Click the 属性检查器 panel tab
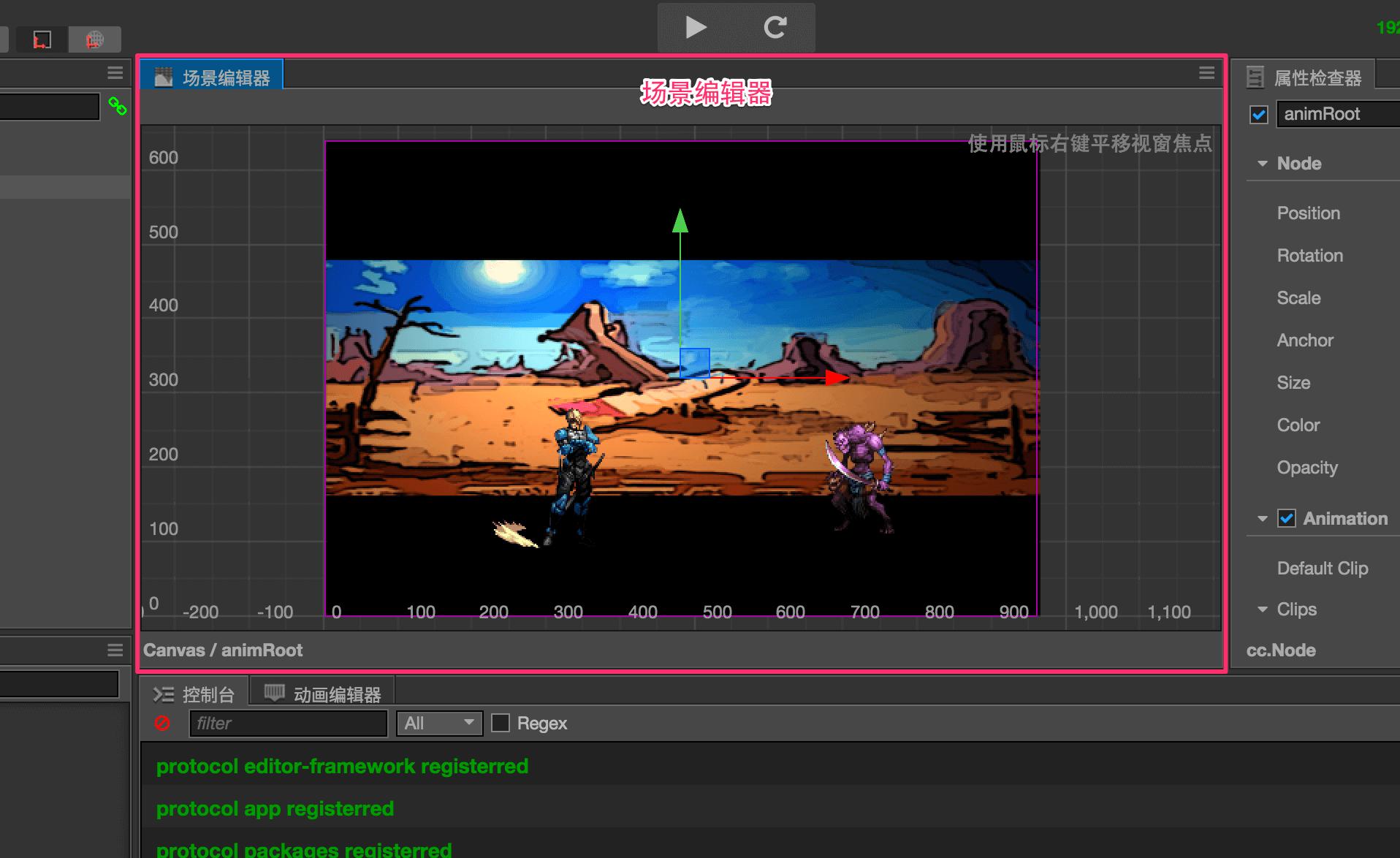 (1306, 77)
